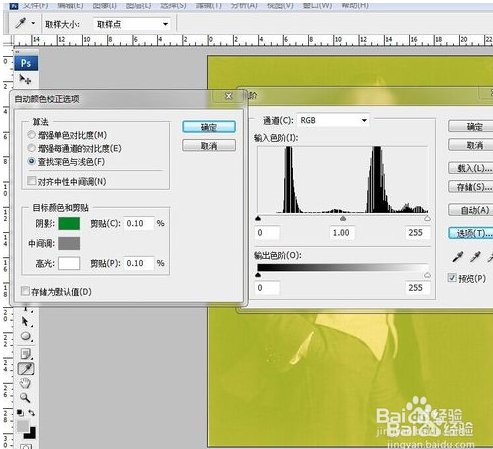Open the channel RGB dropdown
The width and height of the screenshot is (493, 449).
333,120
